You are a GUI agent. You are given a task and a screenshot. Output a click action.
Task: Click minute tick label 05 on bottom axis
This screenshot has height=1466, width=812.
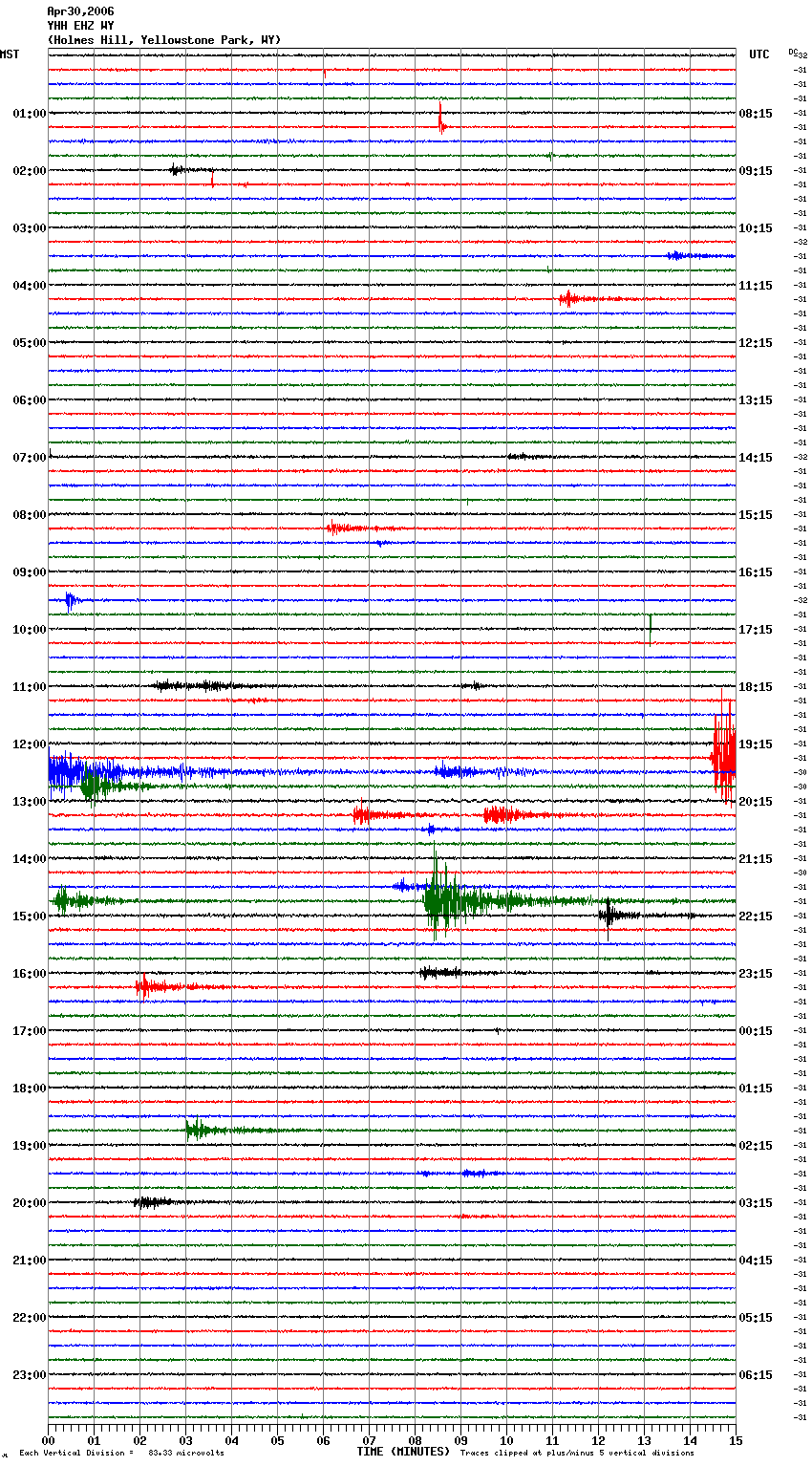[278, 1439]
